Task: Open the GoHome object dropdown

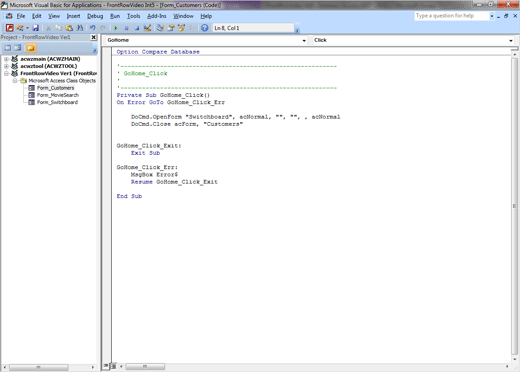Action: pyautogui.click(x=304, y=40)
